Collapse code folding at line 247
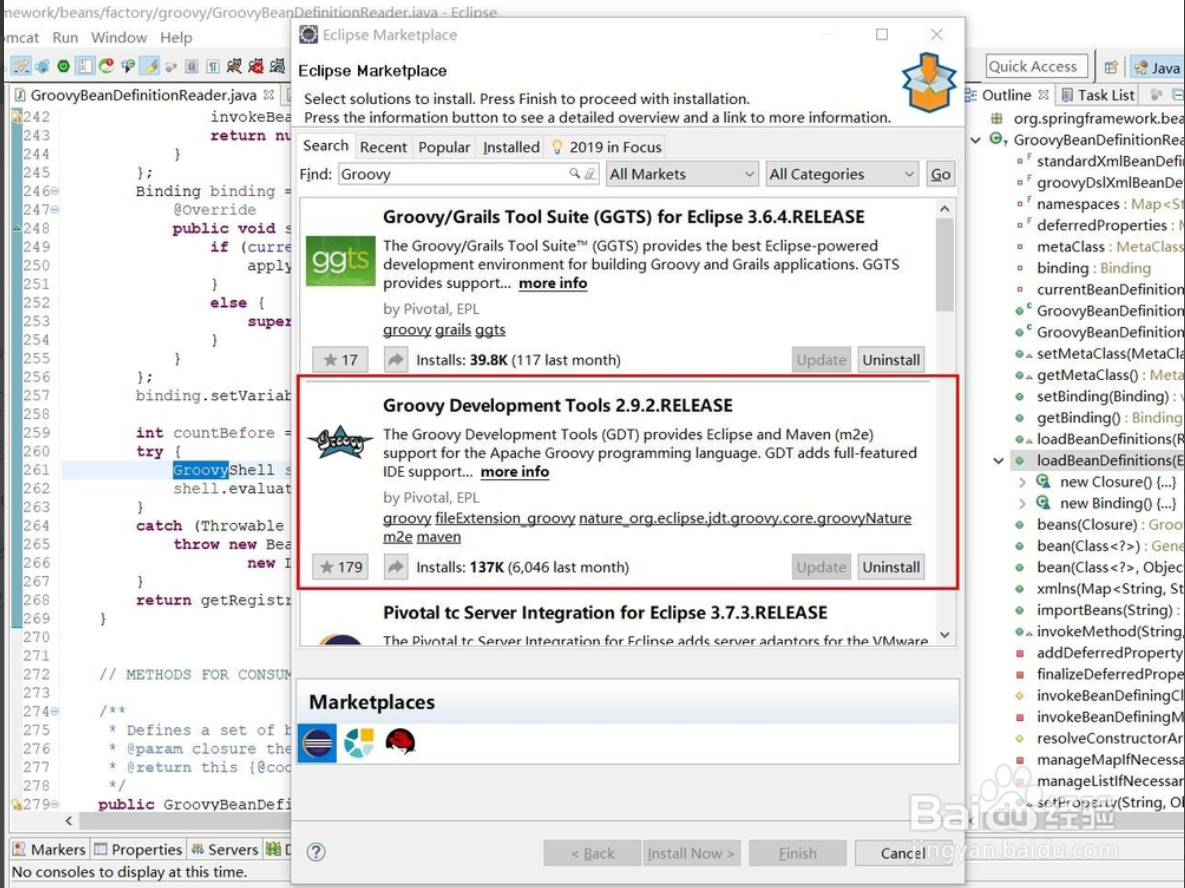Screen dimensions: 1185x888 pos(54,209)
